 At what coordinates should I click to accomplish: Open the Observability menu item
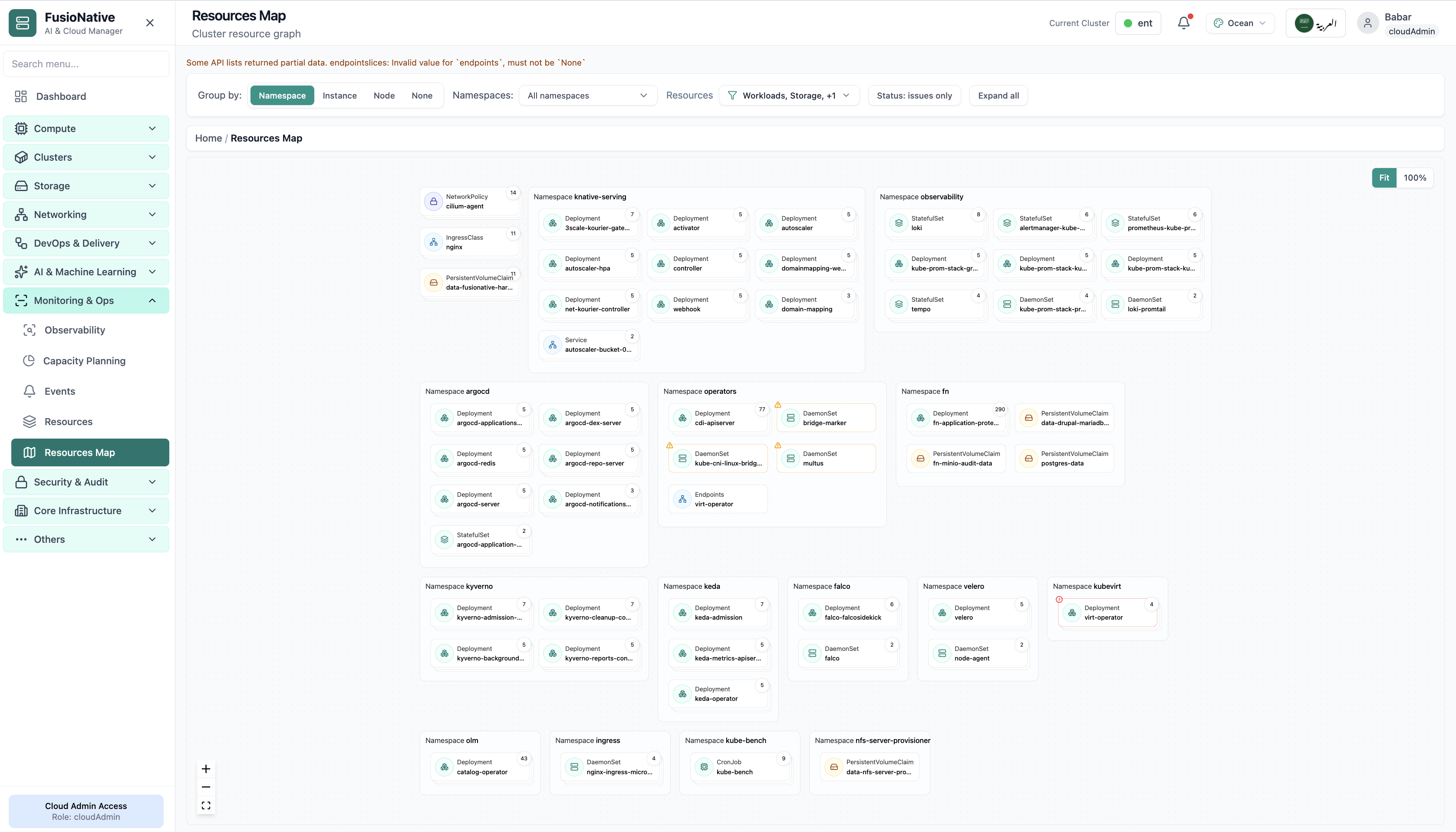[x=90, y=330]
